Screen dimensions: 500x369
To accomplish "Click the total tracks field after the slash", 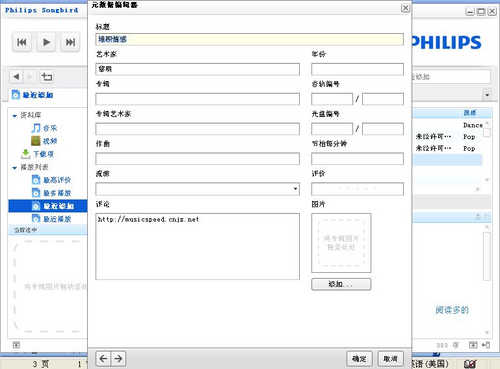I will pos(383,99).
